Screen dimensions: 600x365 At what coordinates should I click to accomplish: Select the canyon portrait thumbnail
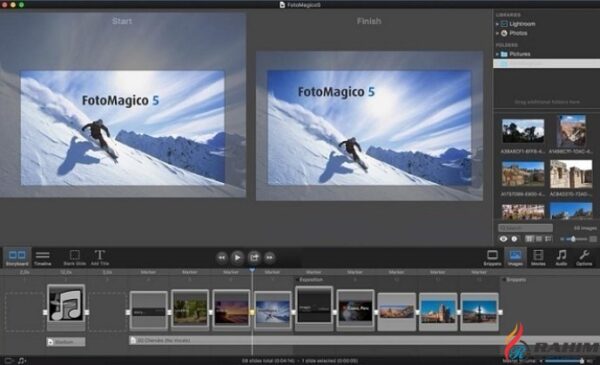coord(571,131)
